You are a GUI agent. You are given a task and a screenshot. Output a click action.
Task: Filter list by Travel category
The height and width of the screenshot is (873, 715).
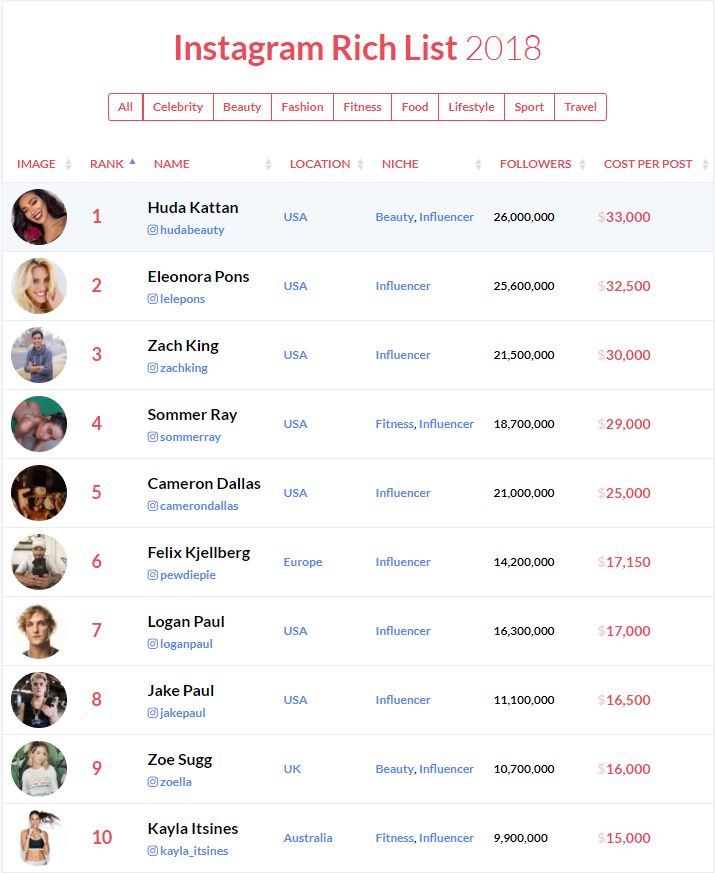coord(580,107)
